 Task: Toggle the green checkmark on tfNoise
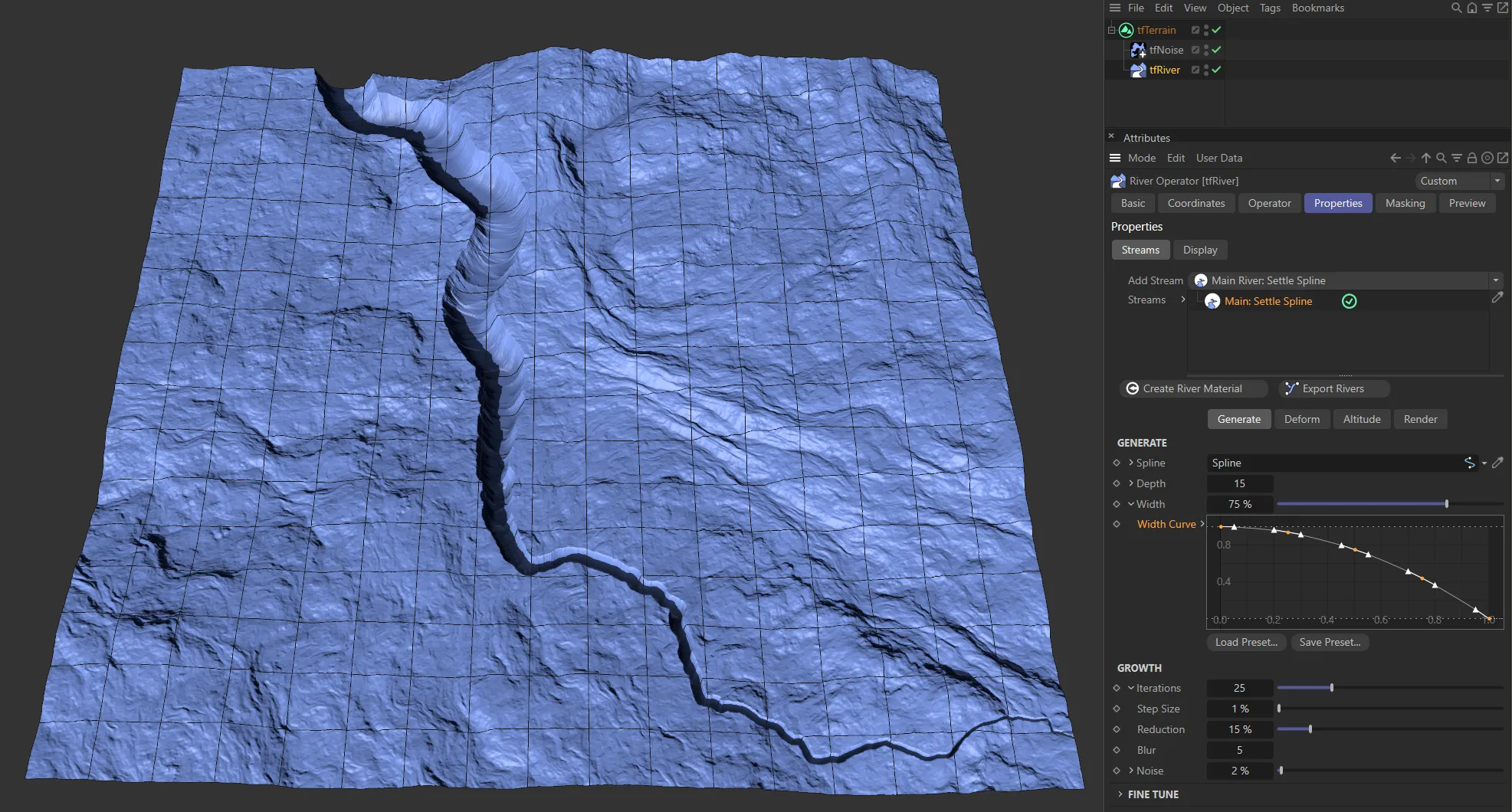(x=1215, y=50)
